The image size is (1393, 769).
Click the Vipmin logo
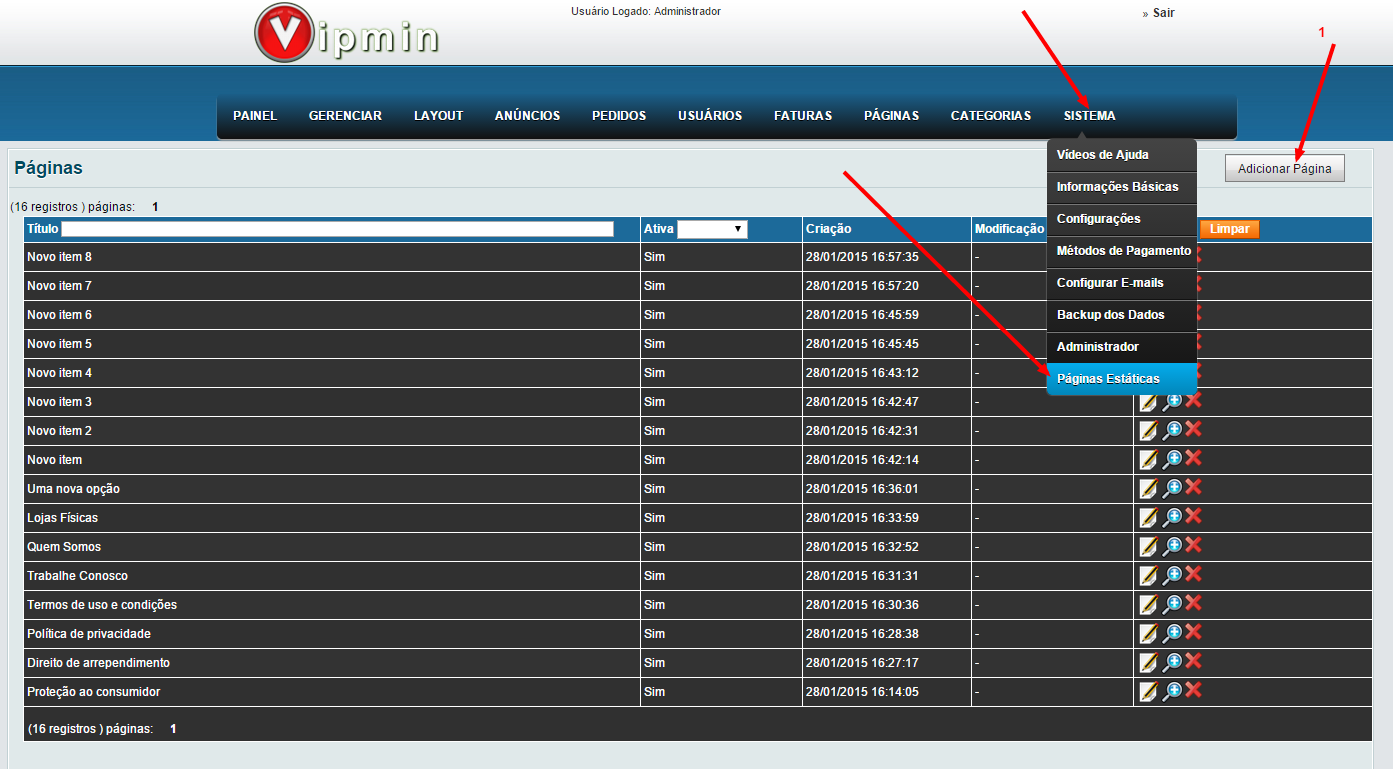pyautogui.click(x=346, y=33)
